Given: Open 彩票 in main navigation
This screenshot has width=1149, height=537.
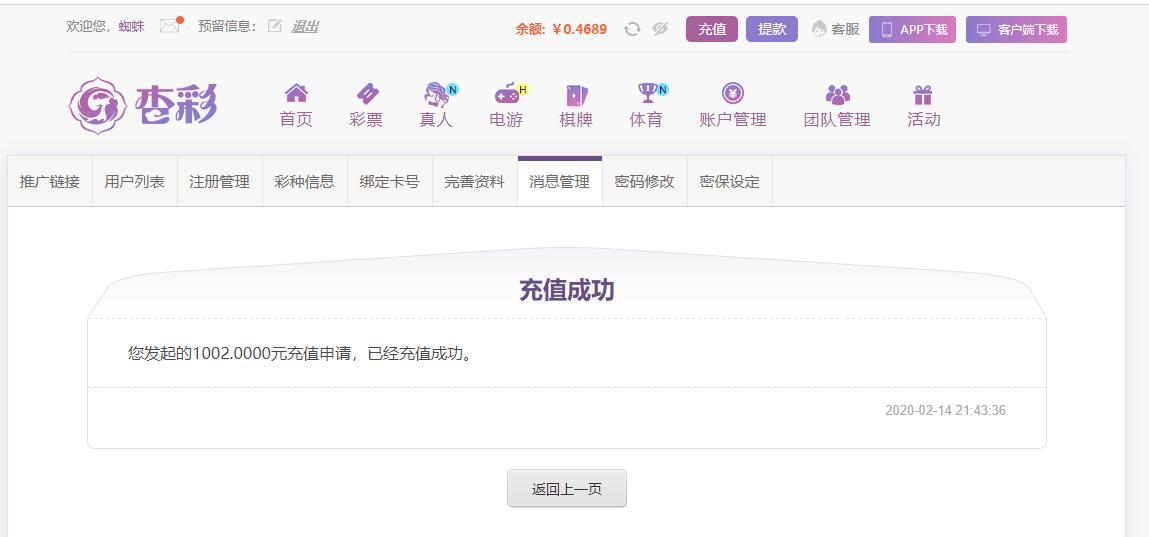Looking at the screenshot, I should click(x=366, y=119).
